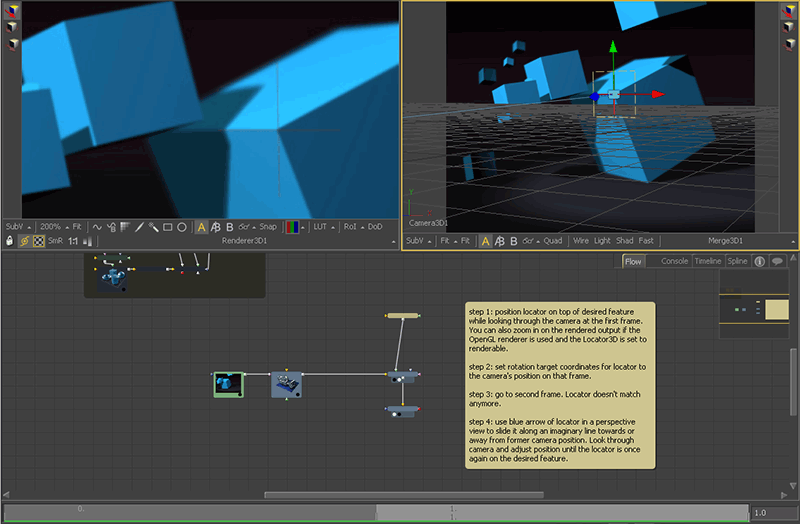Toggle Shad shadows in the 3D view
This screenshot has height=524, width=800.
(624, 241)
